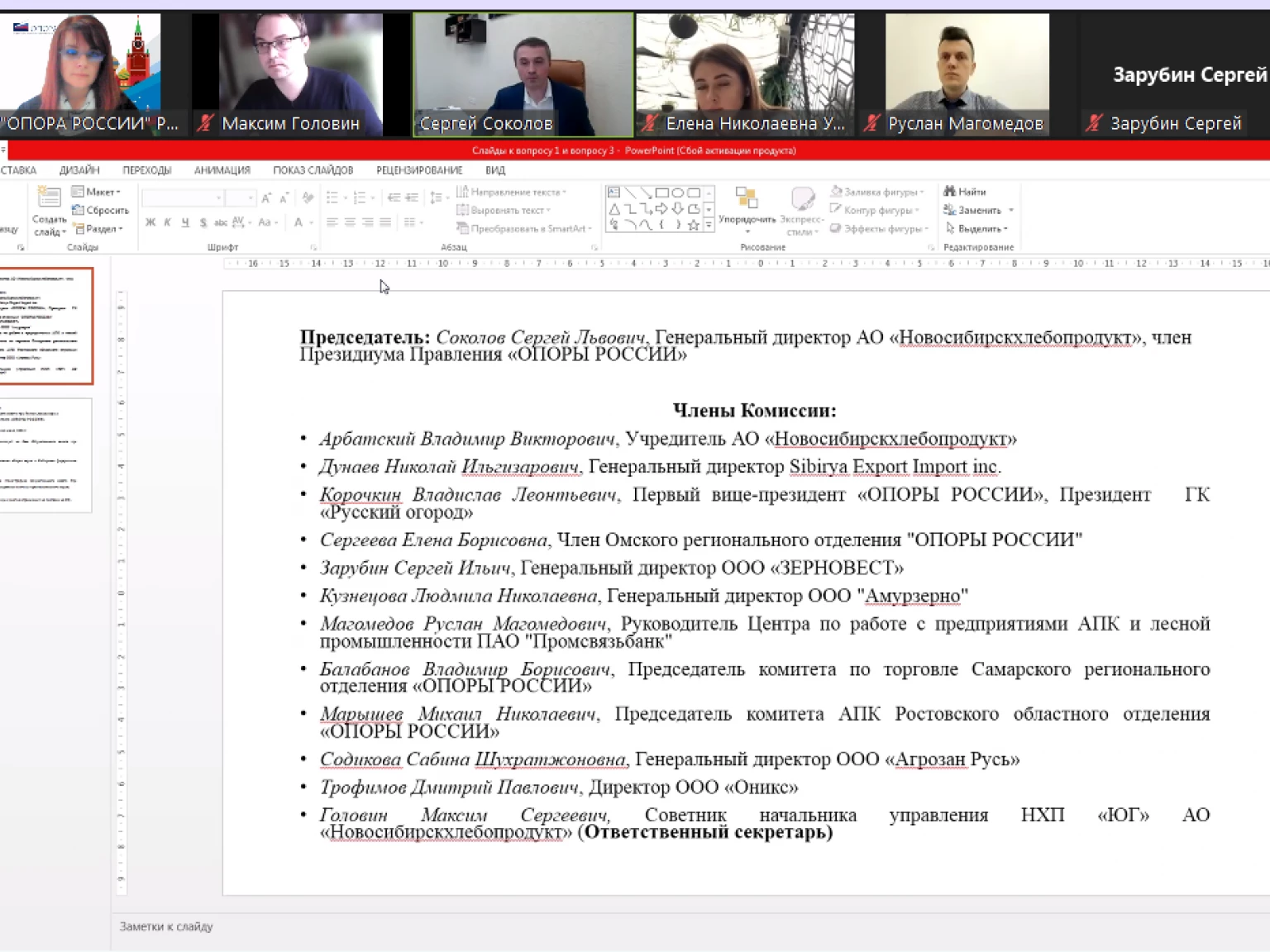The image size is (1270, 952).
Task: Expand the shapes gallery with the More button
Action: (709, 226)
